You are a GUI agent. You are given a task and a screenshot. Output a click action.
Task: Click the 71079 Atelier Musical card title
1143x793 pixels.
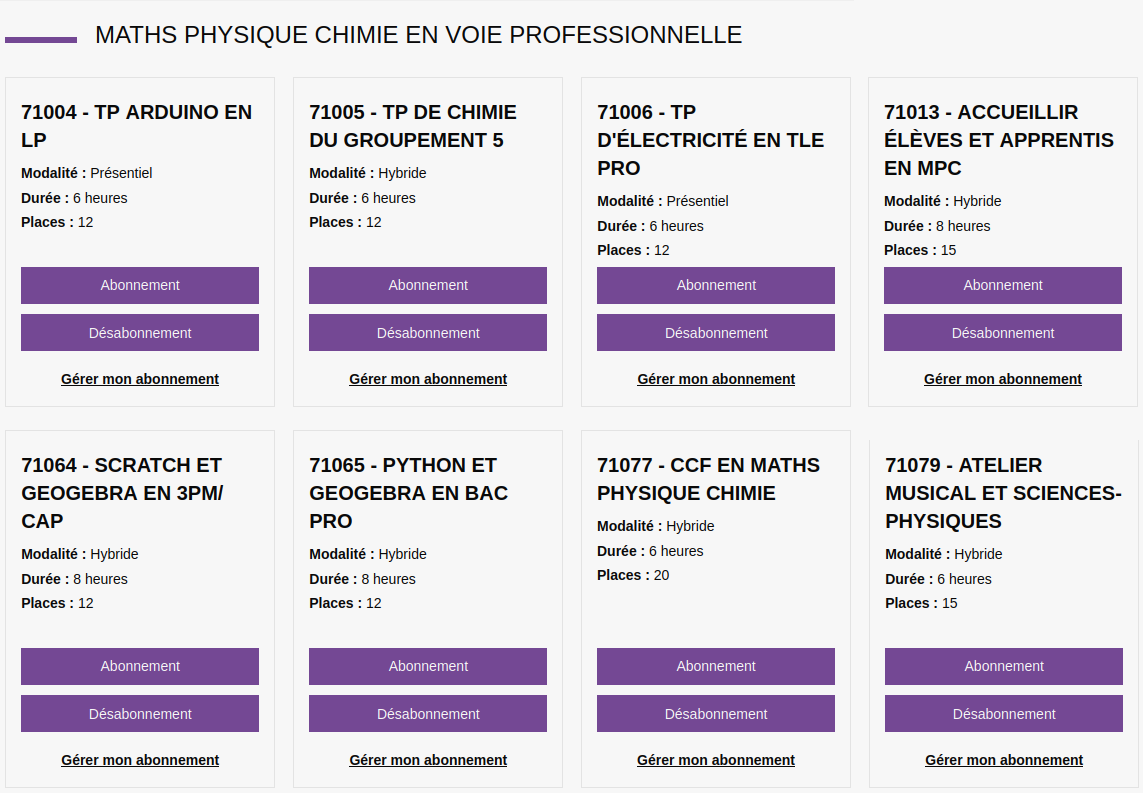[x=1003, y=493]
